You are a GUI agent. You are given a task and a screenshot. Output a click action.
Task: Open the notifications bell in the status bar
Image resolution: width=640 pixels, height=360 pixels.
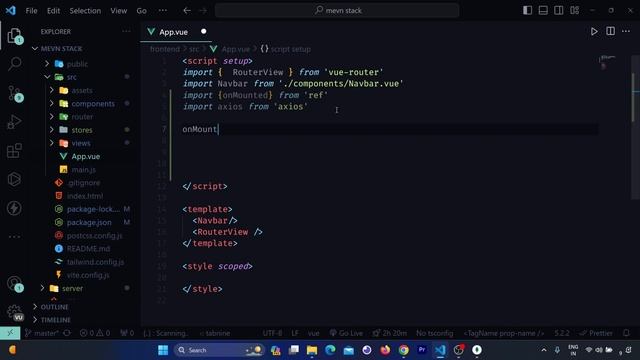627,333
